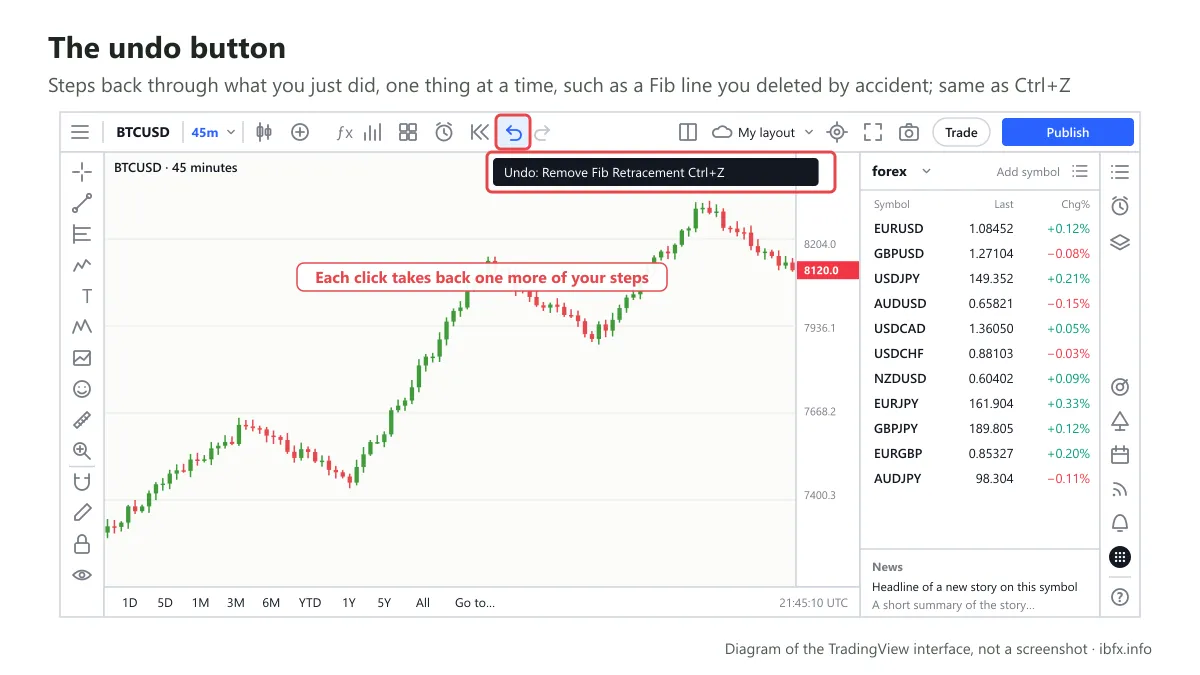1200x675 pixels.
Task: Select the 5D time range
Action: [165, 602]
